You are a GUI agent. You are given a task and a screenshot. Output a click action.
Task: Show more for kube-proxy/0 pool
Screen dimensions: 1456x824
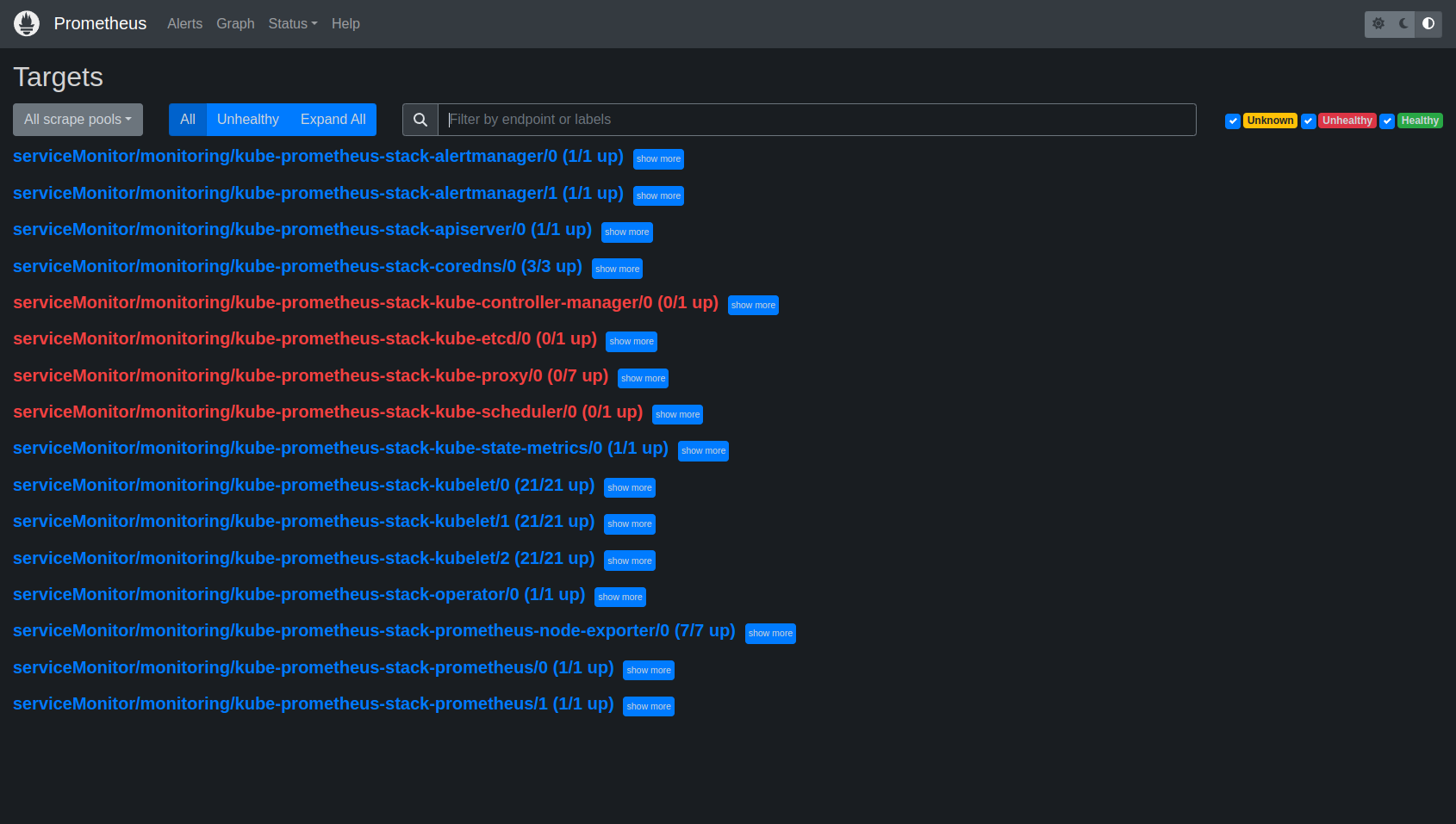644,379
